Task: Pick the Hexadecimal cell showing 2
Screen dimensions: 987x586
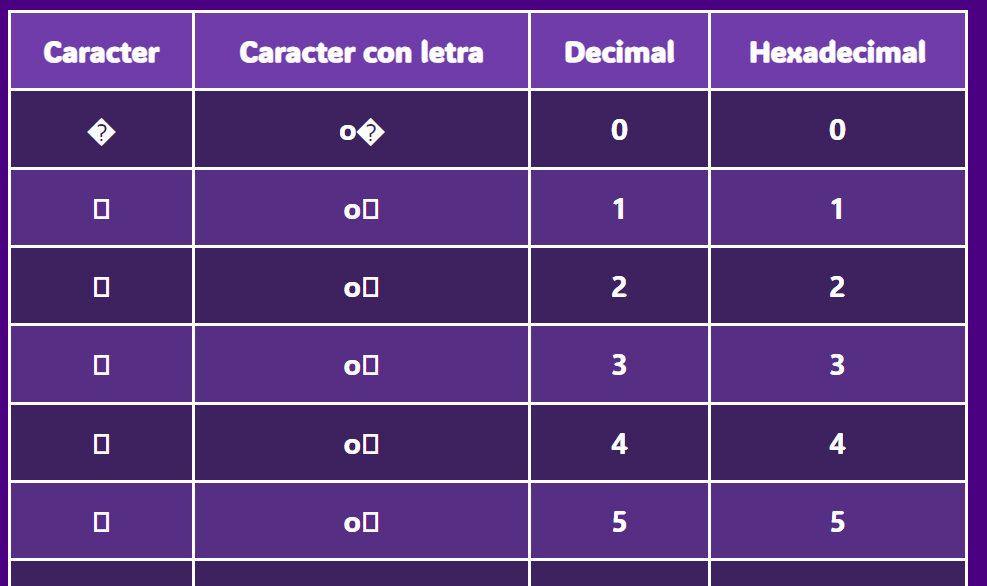Action: [x=837, y=287]
